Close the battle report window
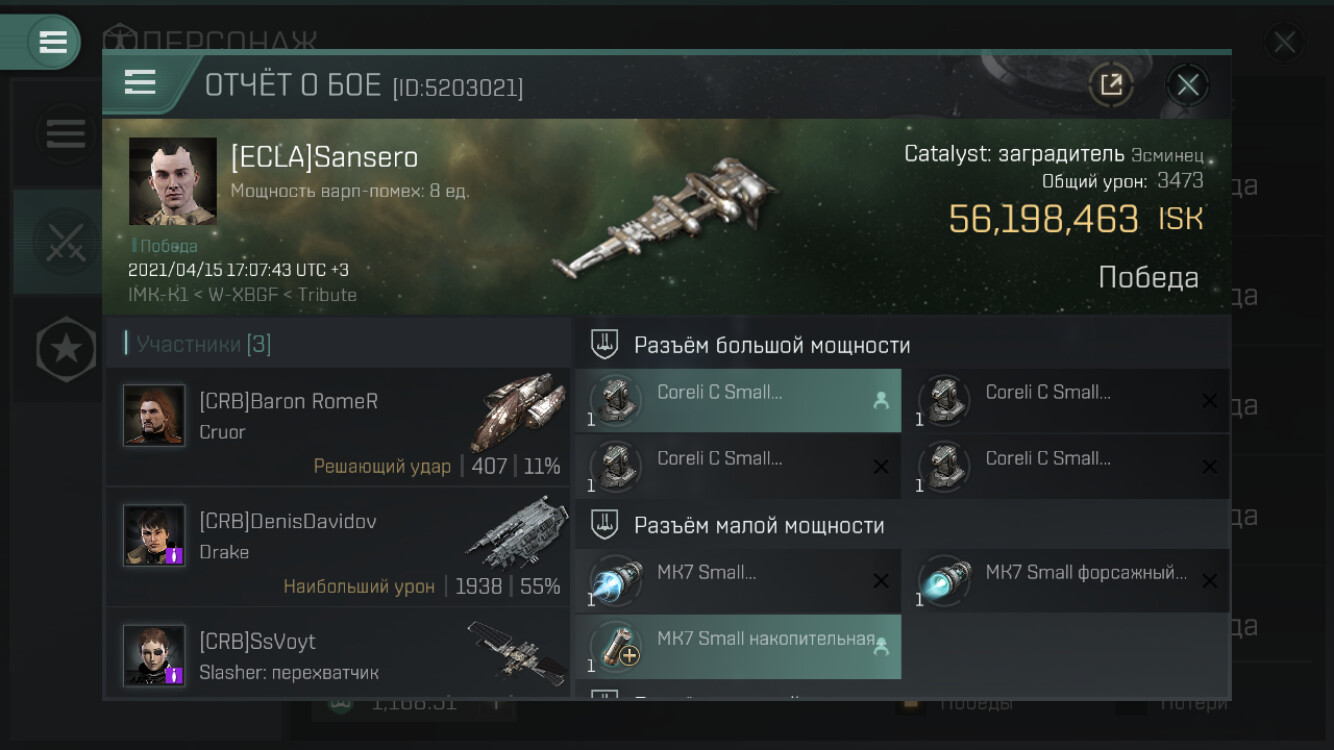Viewport: 1334px width, 750px height. pos(1187,85)
